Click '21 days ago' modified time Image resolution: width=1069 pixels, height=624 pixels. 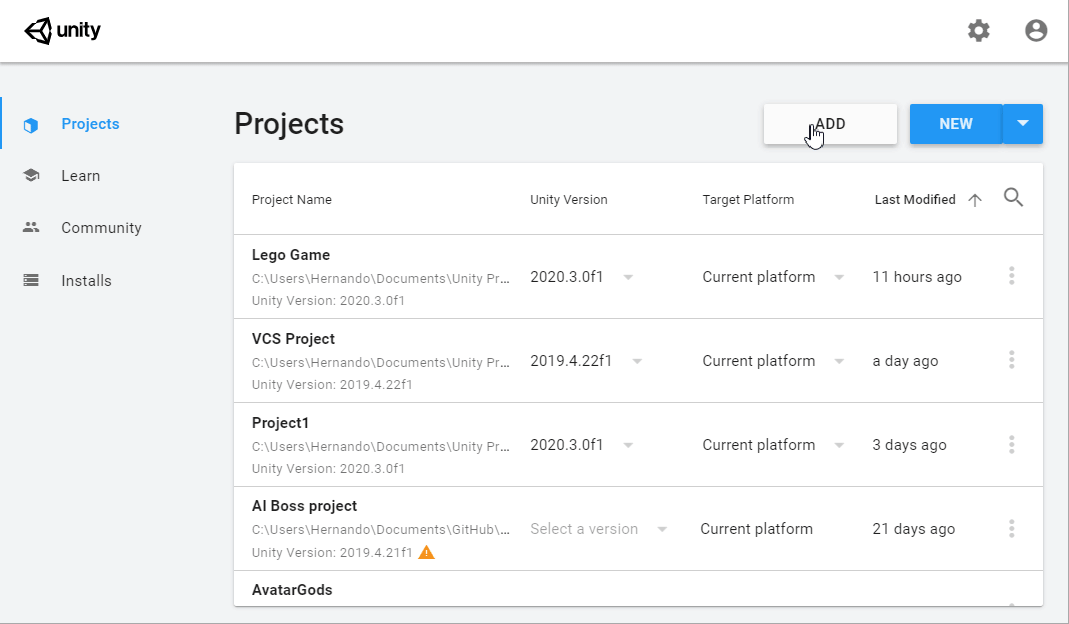pos(914,529)
